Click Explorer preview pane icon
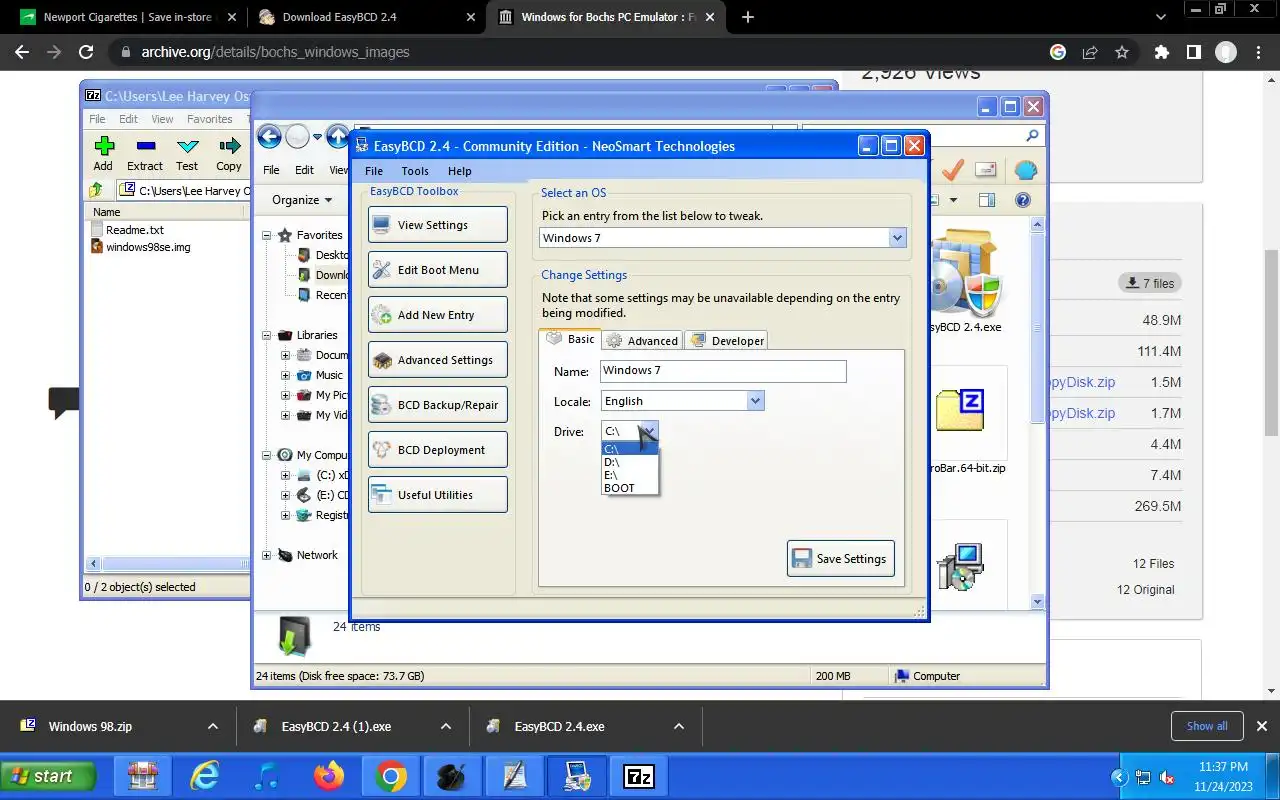 pos(987,200)
